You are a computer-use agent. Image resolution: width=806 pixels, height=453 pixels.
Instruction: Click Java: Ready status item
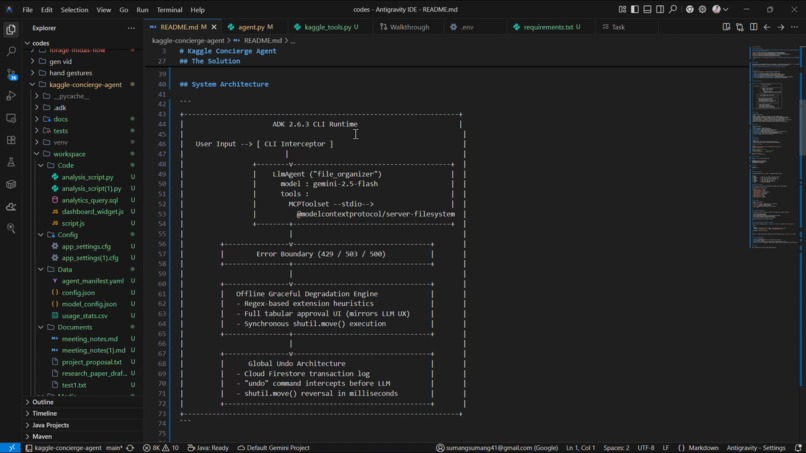coord(208,448)
